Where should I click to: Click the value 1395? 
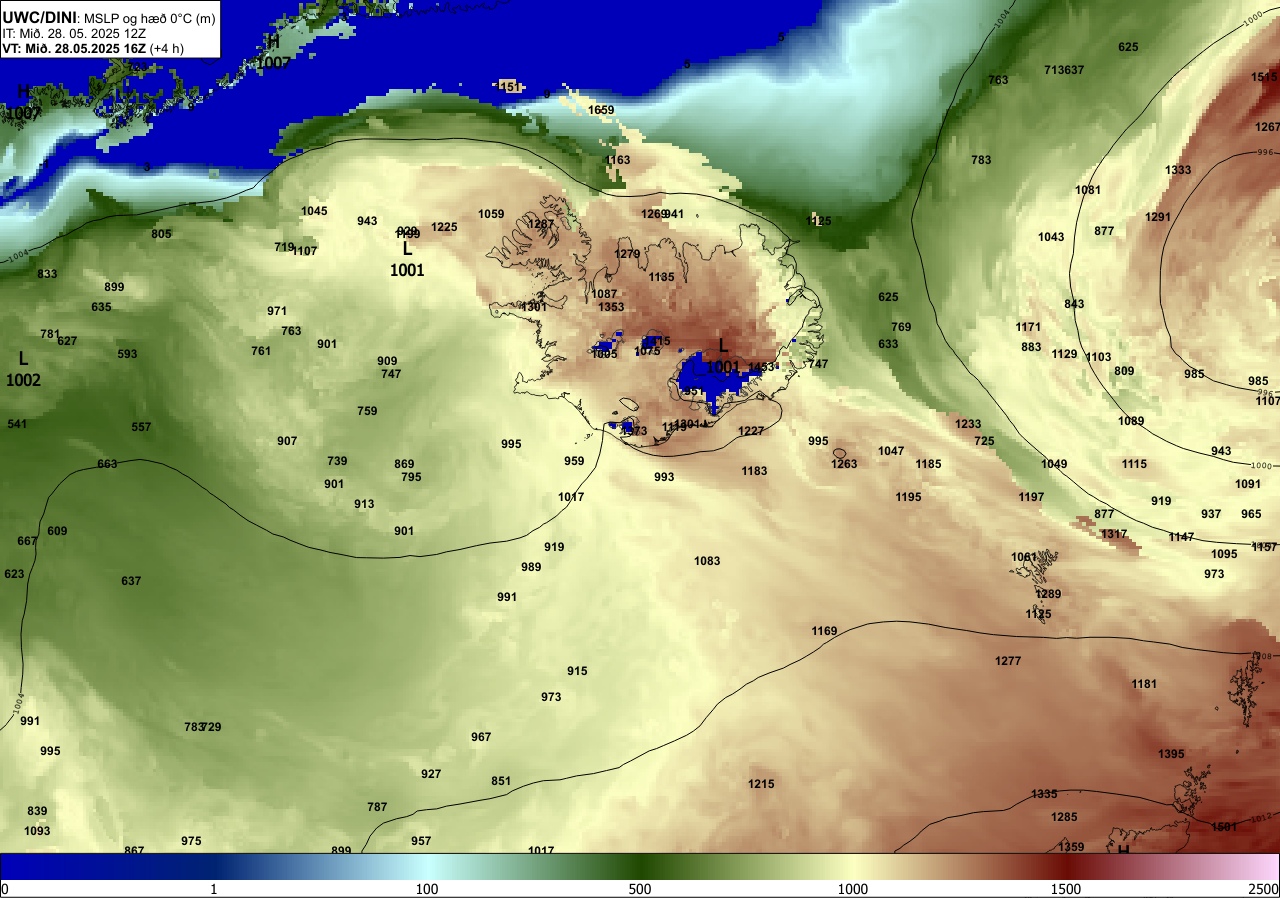pos(1171,754)
